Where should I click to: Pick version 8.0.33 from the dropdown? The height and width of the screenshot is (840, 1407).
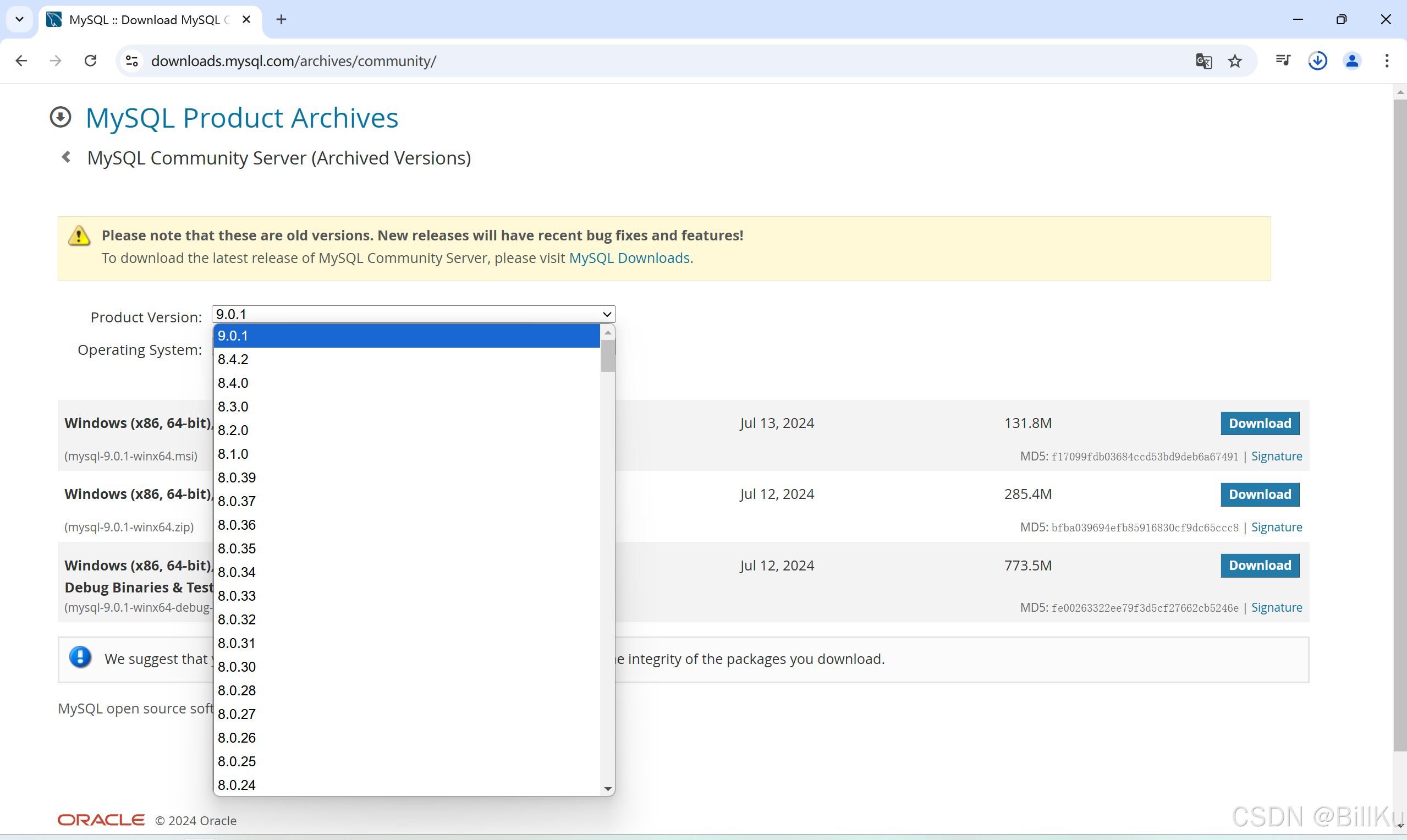point(406,596)
